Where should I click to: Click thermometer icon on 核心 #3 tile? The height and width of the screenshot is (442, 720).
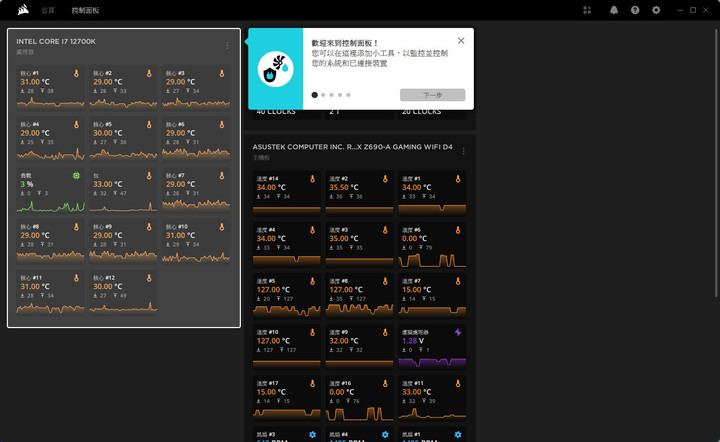(222, 73)
